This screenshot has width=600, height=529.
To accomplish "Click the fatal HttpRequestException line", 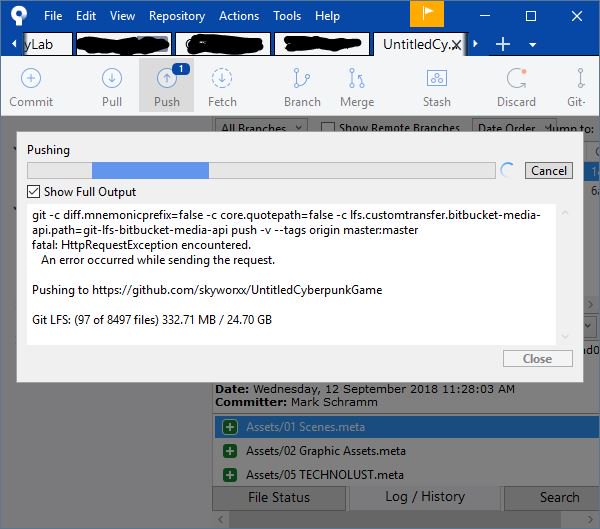I will pyautogui.click(x=141, y=245).
